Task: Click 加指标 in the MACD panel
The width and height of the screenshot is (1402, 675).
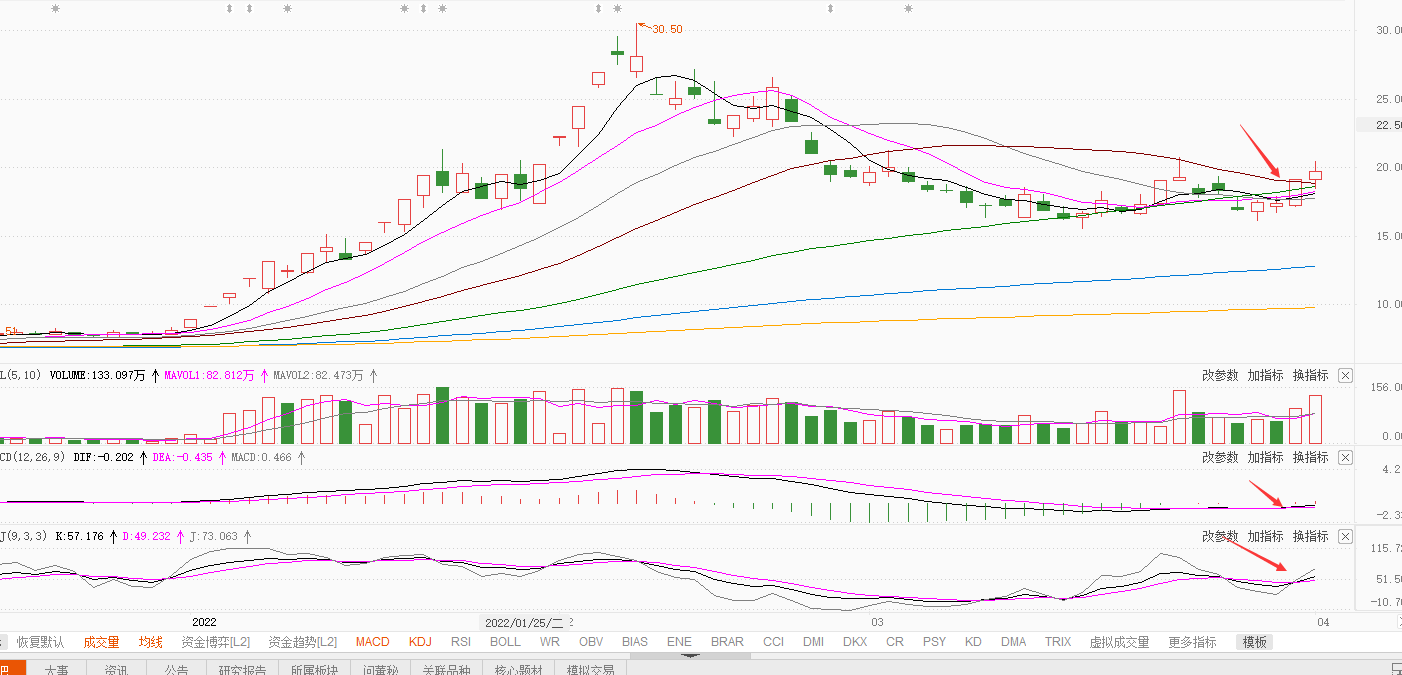Action: (x=1265, y=457)
